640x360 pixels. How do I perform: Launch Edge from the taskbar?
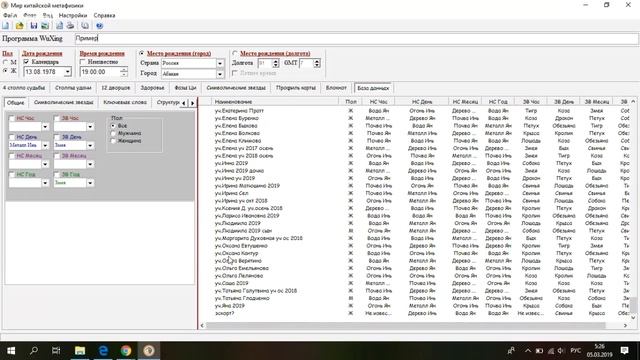[103, 351]
